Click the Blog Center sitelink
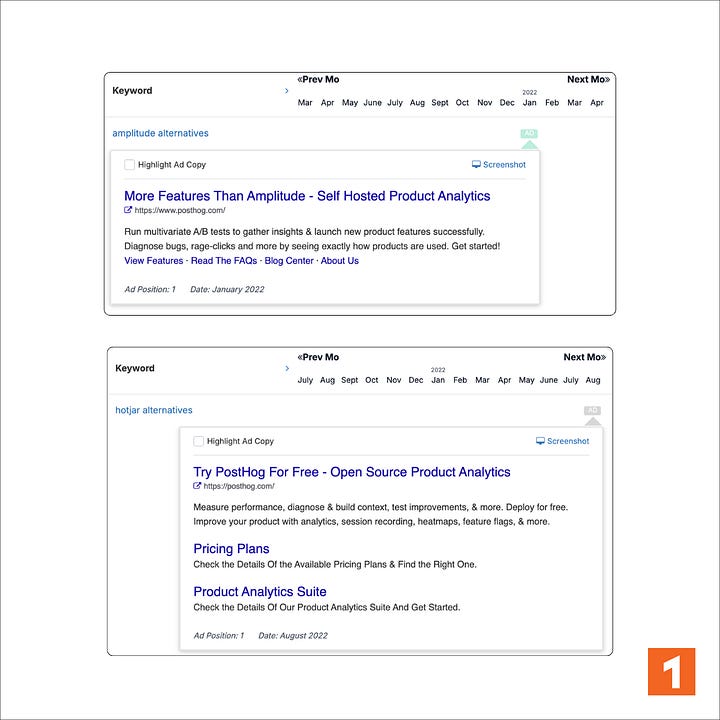This screenshot has height=720, width=720. point(289,260)
